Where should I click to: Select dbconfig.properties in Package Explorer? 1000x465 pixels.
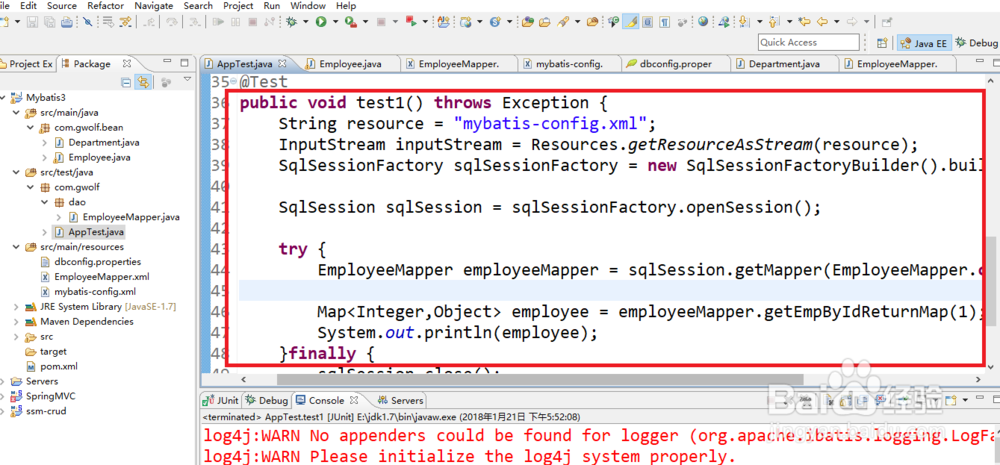click(x=98, y=262)
